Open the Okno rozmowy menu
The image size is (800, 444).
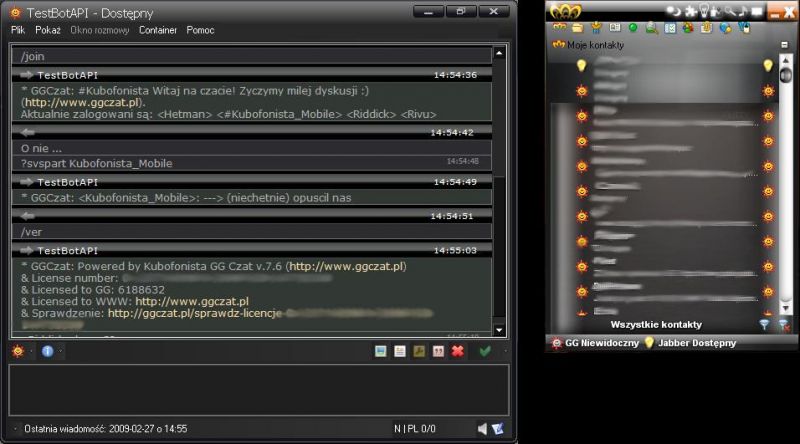click(99, 30)
